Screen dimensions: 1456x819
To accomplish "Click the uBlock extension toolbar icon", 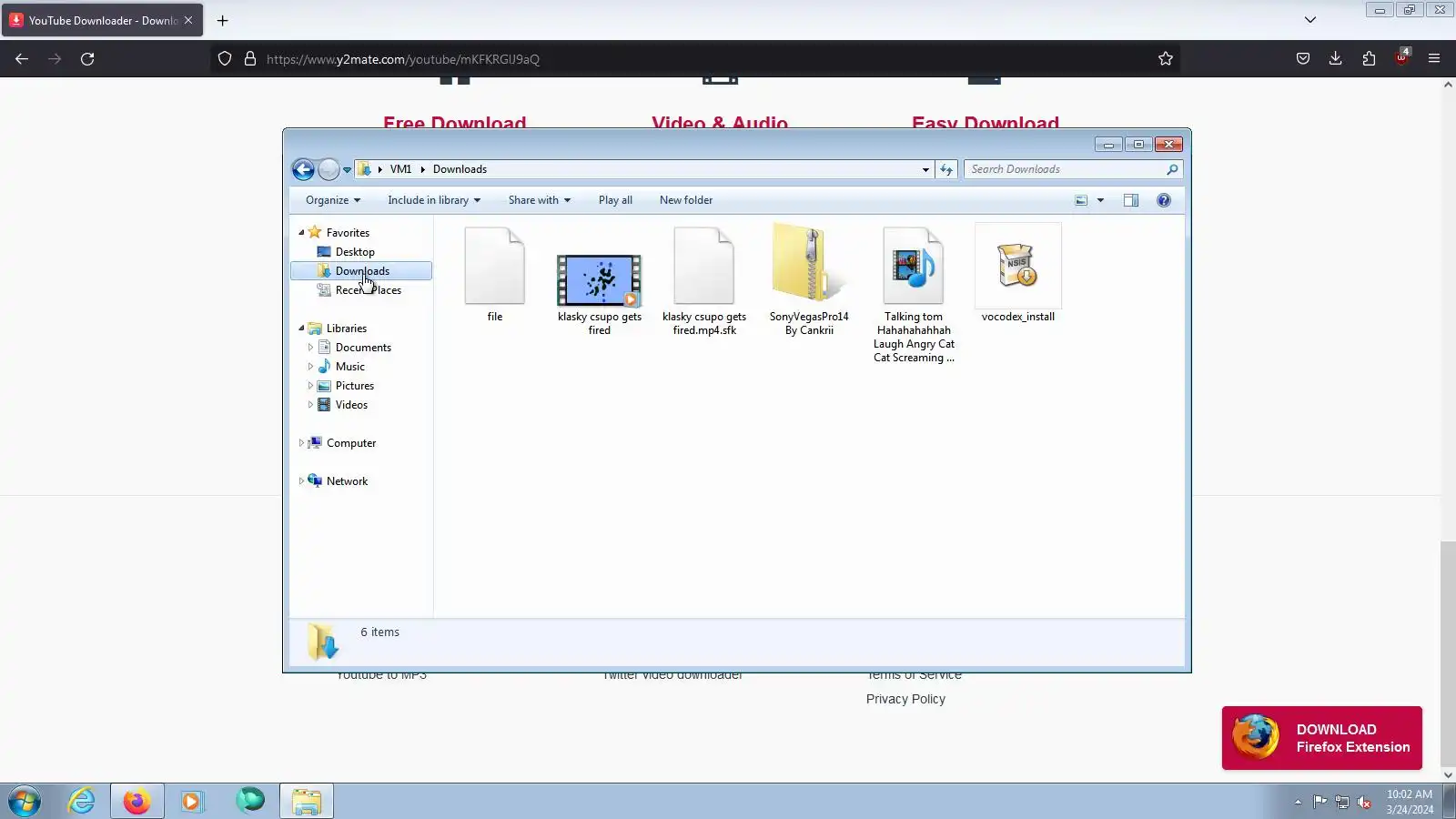I will tap(1401, 59).
